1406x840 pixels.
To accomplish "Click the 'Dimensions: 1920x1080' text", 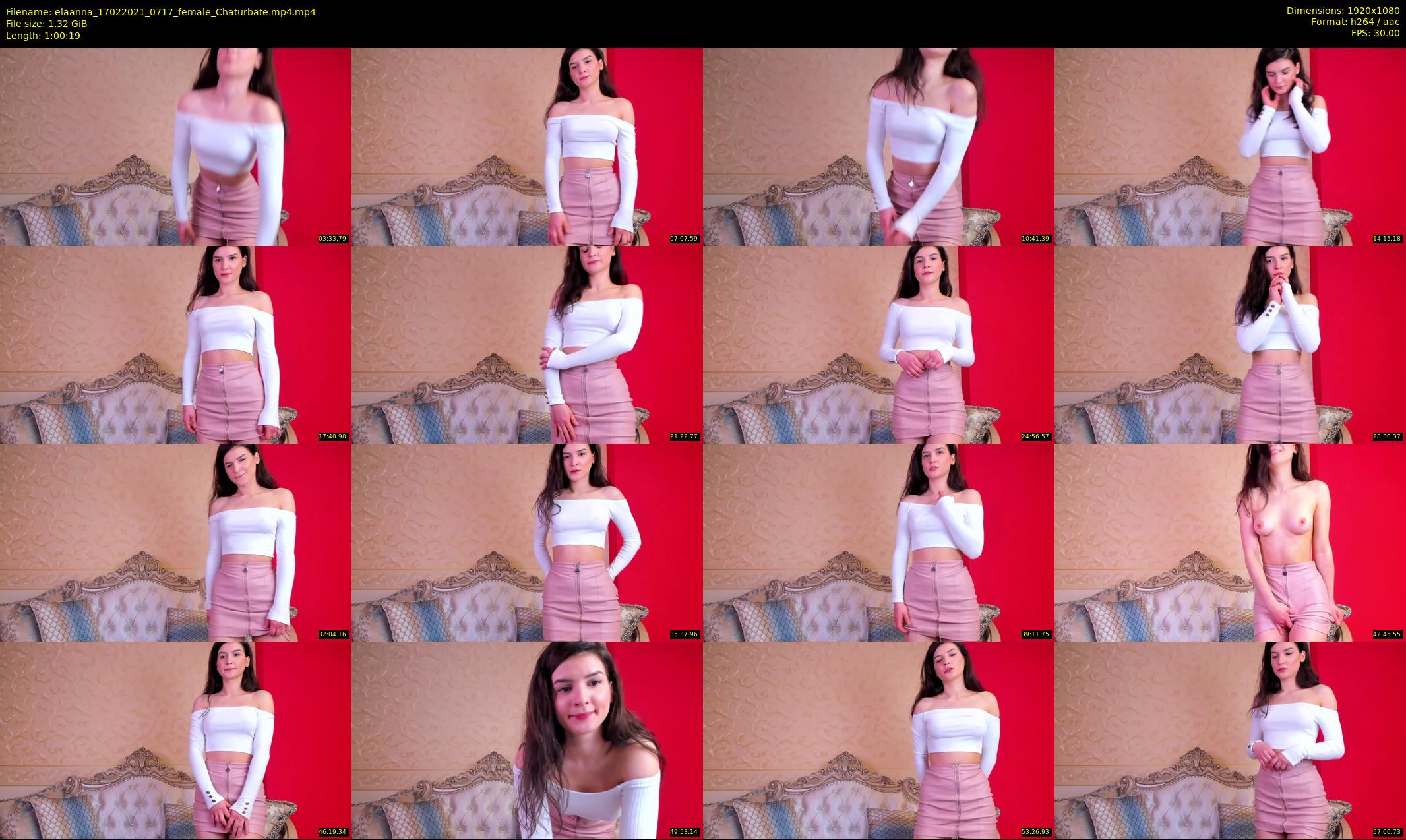I will coord(1343,11).
